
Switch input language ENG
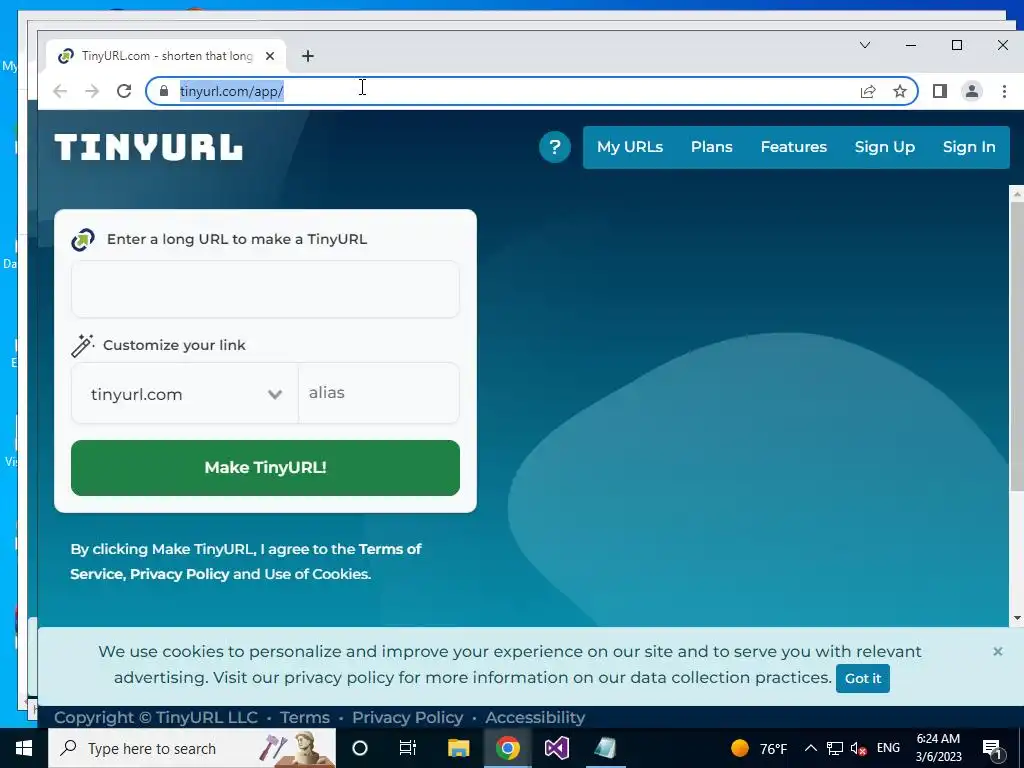coord(888,748)
